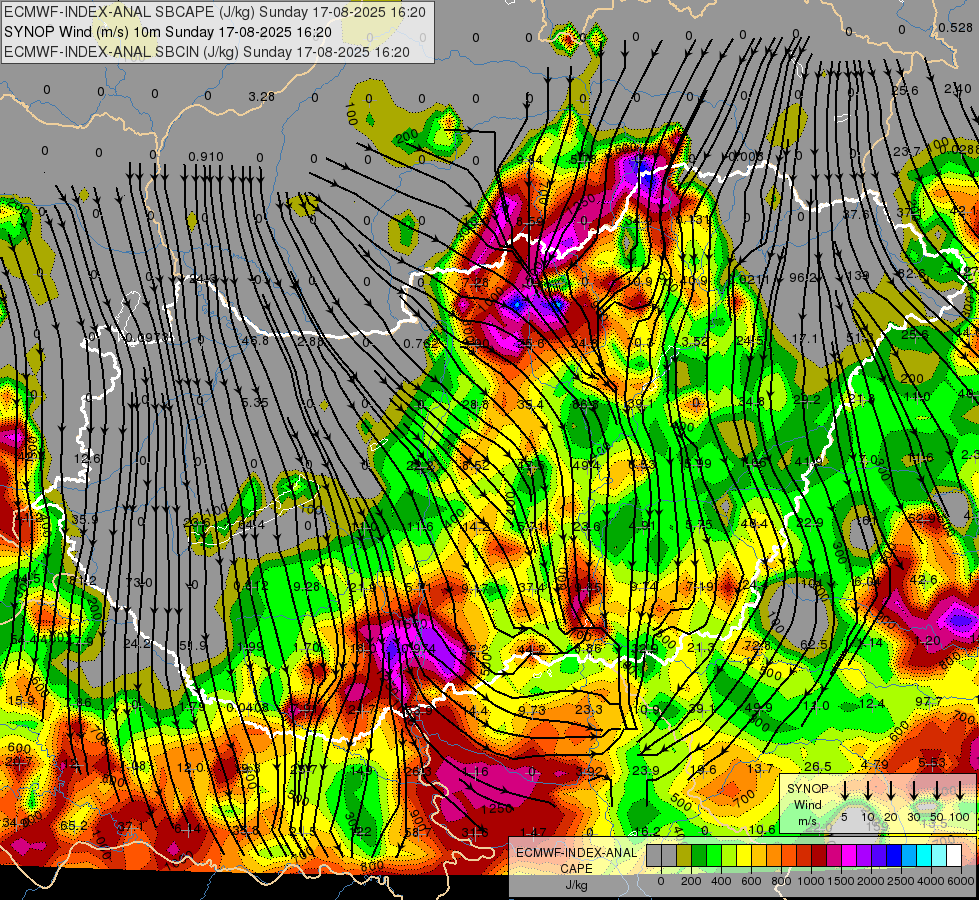Click the ECMWF-INDEX-ANAL legend label
Image resolution: width=979 pixels, height=900 pixels.
click(576, 853)
